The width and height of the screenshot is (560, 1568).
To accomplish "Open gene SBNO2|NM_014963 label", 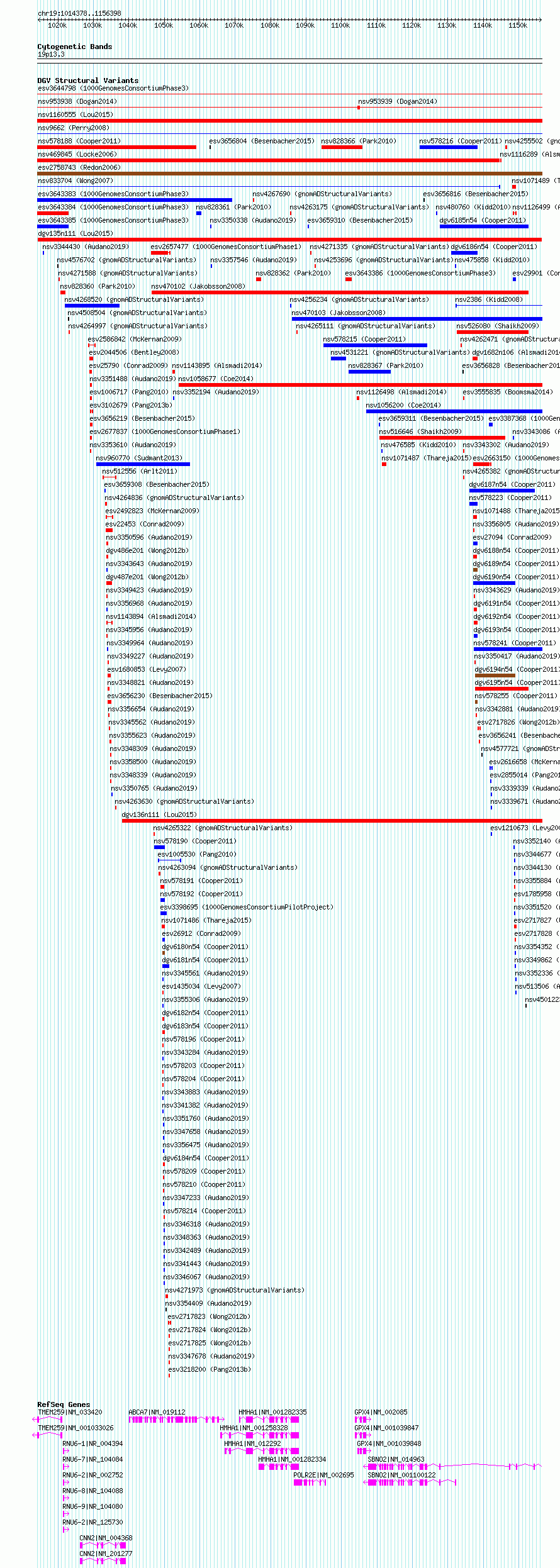I will coord(396,1459).
